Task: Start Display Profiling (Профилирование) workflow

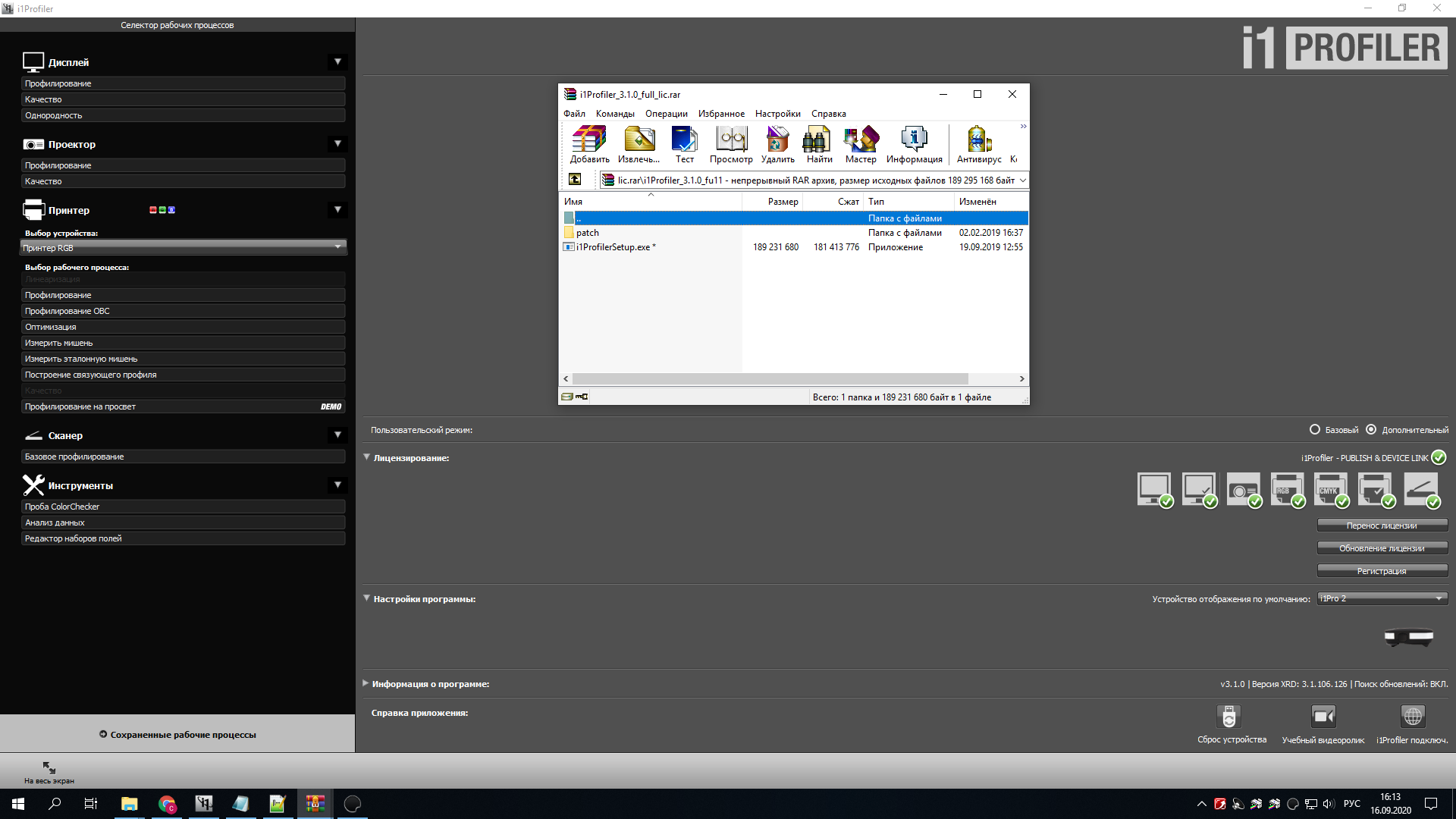Action: (x=184, y=83)
